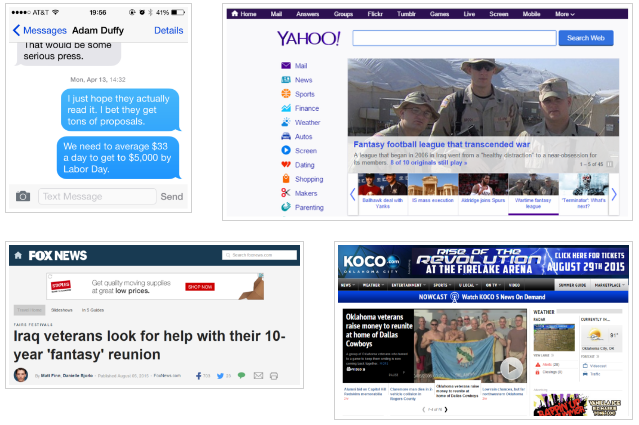The height and width of the screenshot is (425, 639).
Task: Expand KOCO Weather dropdown menu
Action: [x=372, y=285]
